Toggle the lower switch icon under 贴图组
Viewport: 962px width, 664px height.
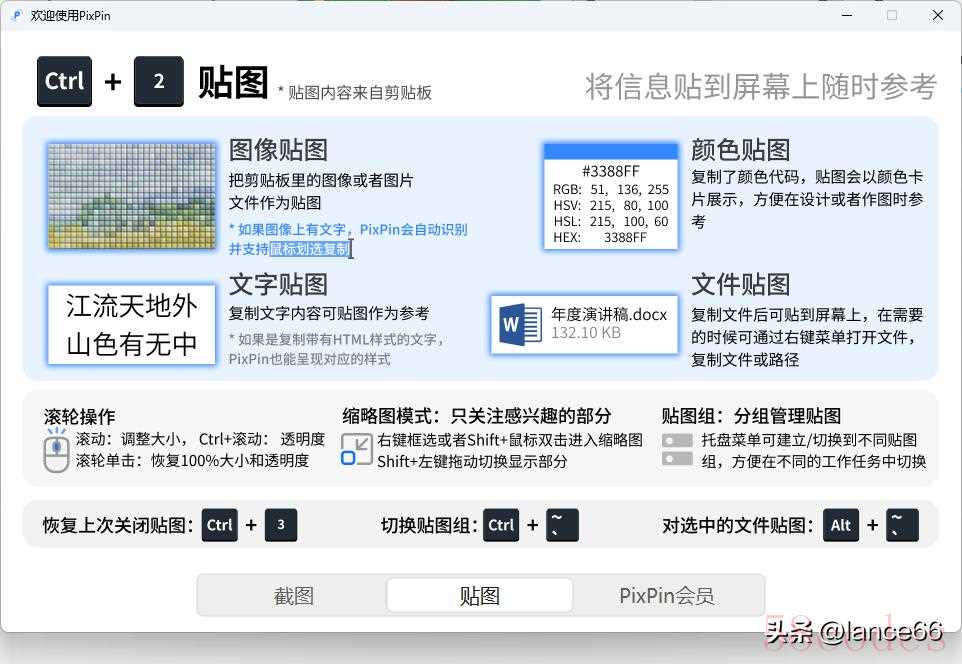pyautogui.click(x=677, y=459)
